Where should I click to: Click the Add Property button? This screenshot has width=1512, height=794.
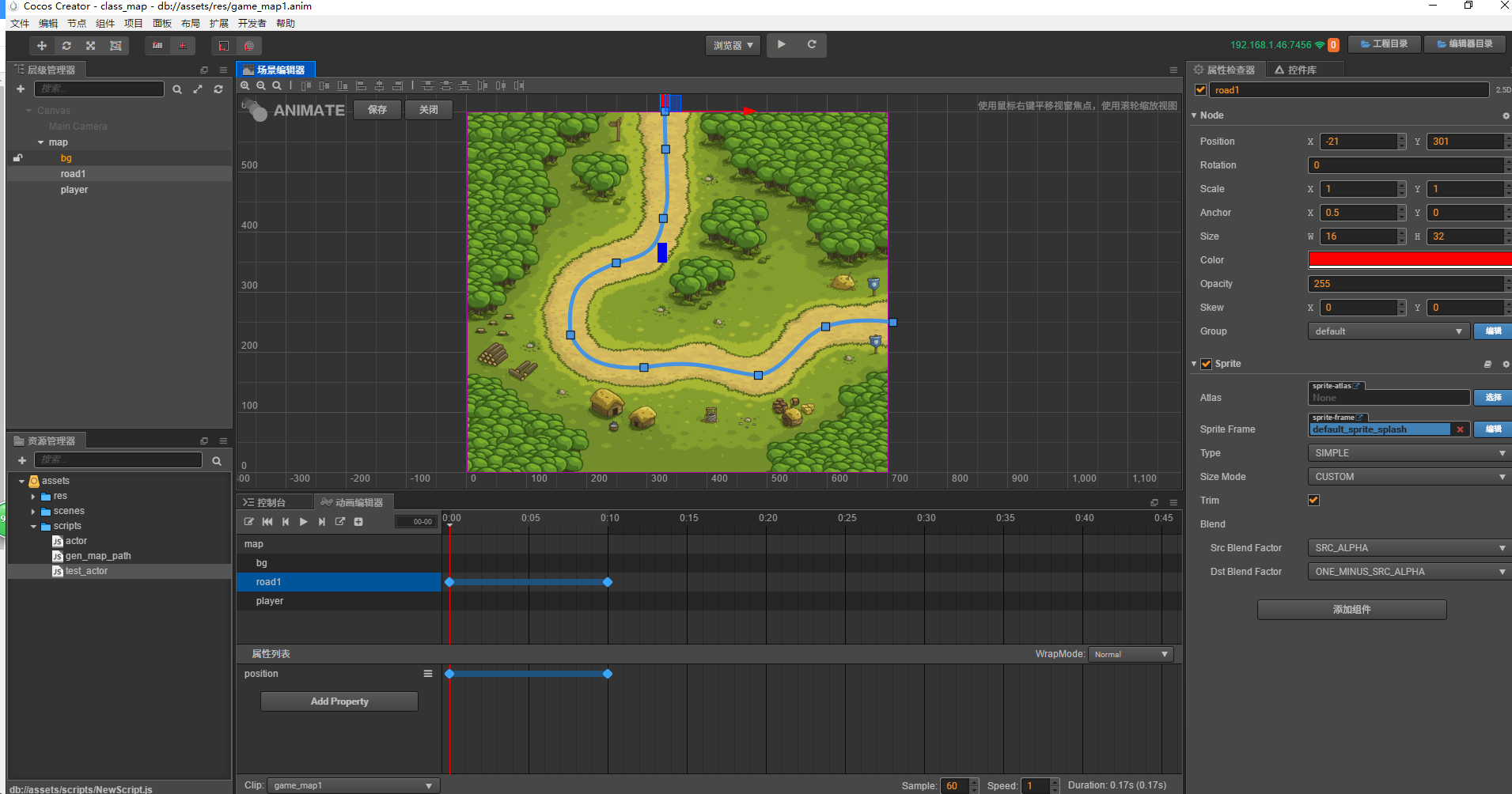point(339,701)
